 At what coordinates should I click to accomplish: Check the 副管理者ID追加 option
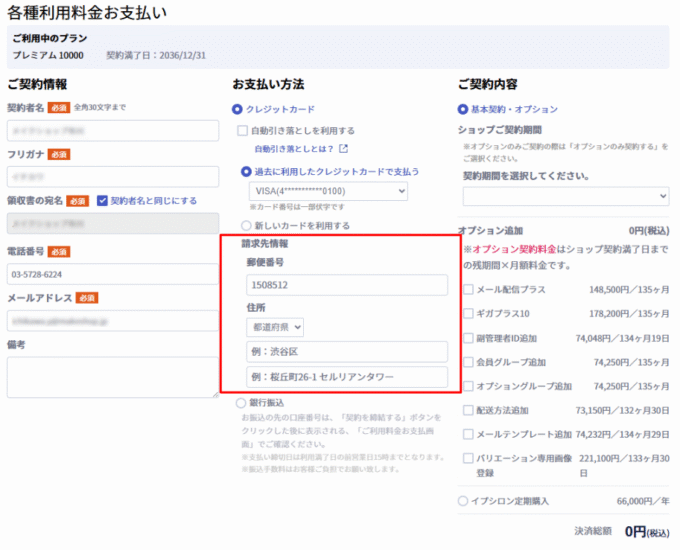click(x=469, y=338)
